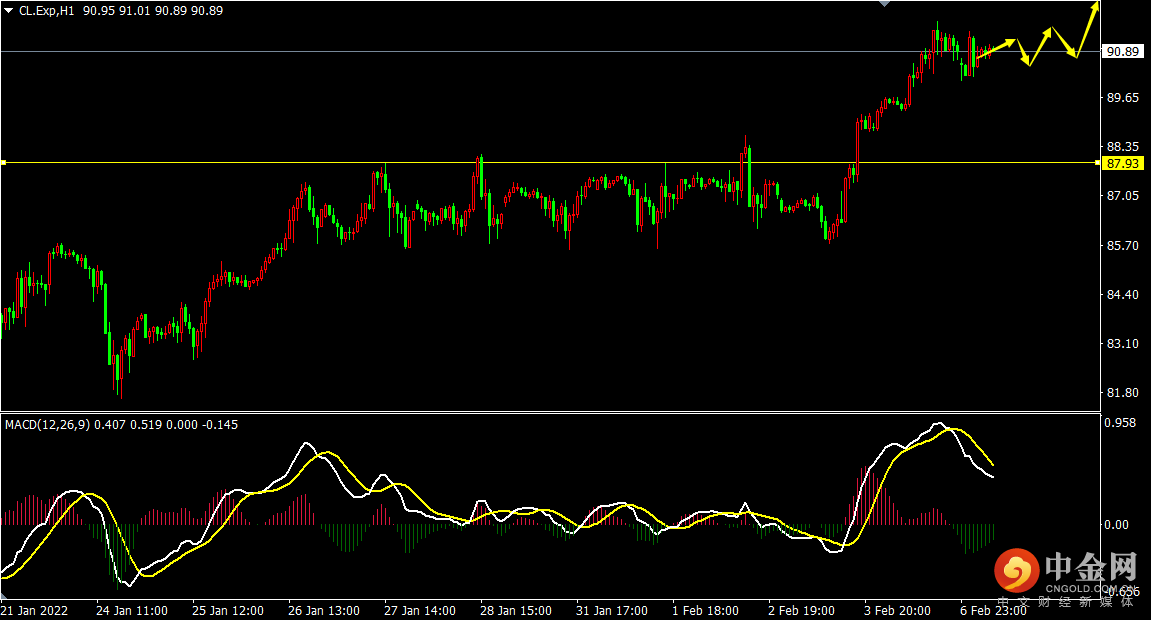Click the 28 Jan 15:00 time label
Screen dimensions: 1151x620
point(516,610)
